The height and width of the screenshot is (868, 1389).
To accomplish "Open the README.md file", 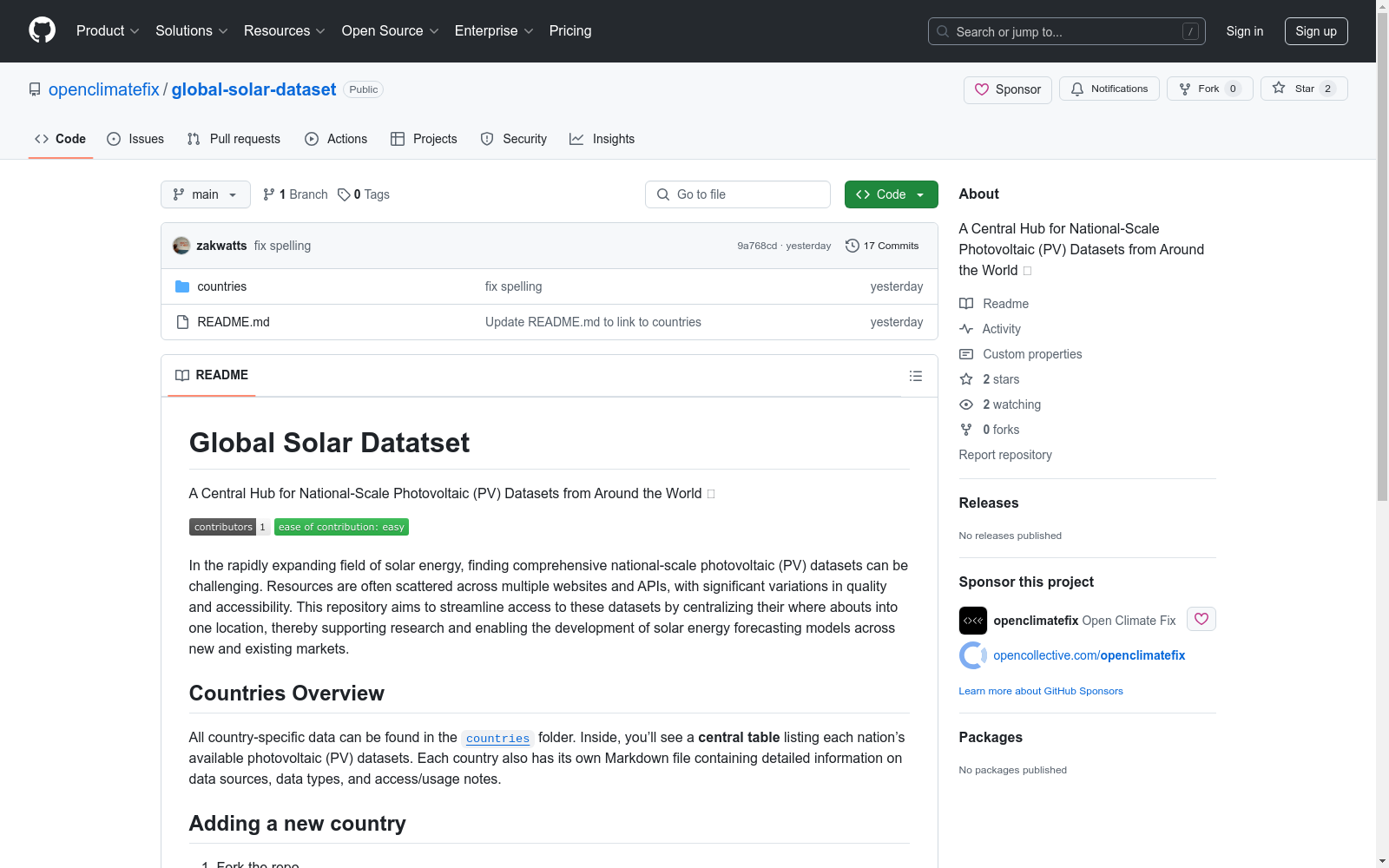I will tap(234, 322).
